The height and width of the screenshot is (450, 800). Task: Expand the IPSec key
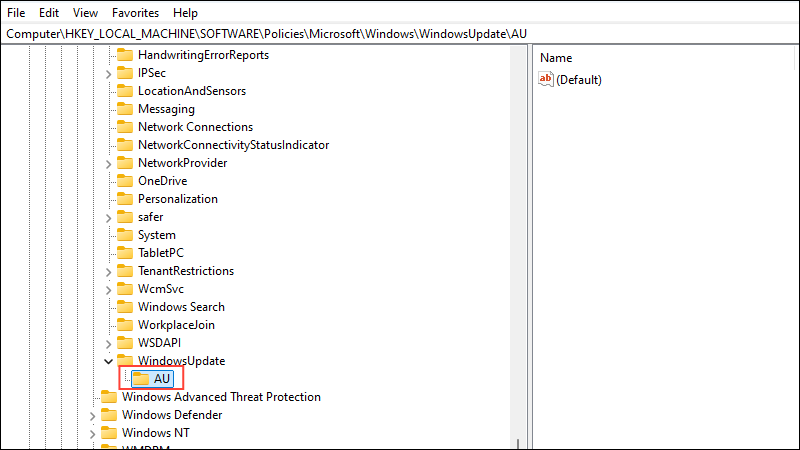108,74
